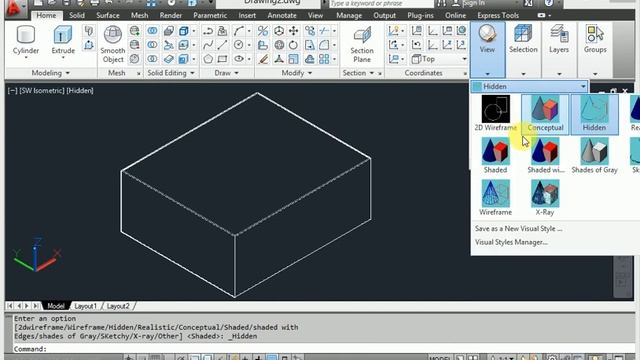Viewport: 640px width, 360px height.
Task: Switch to the Mesh ribbon tab
Action: 139,15
